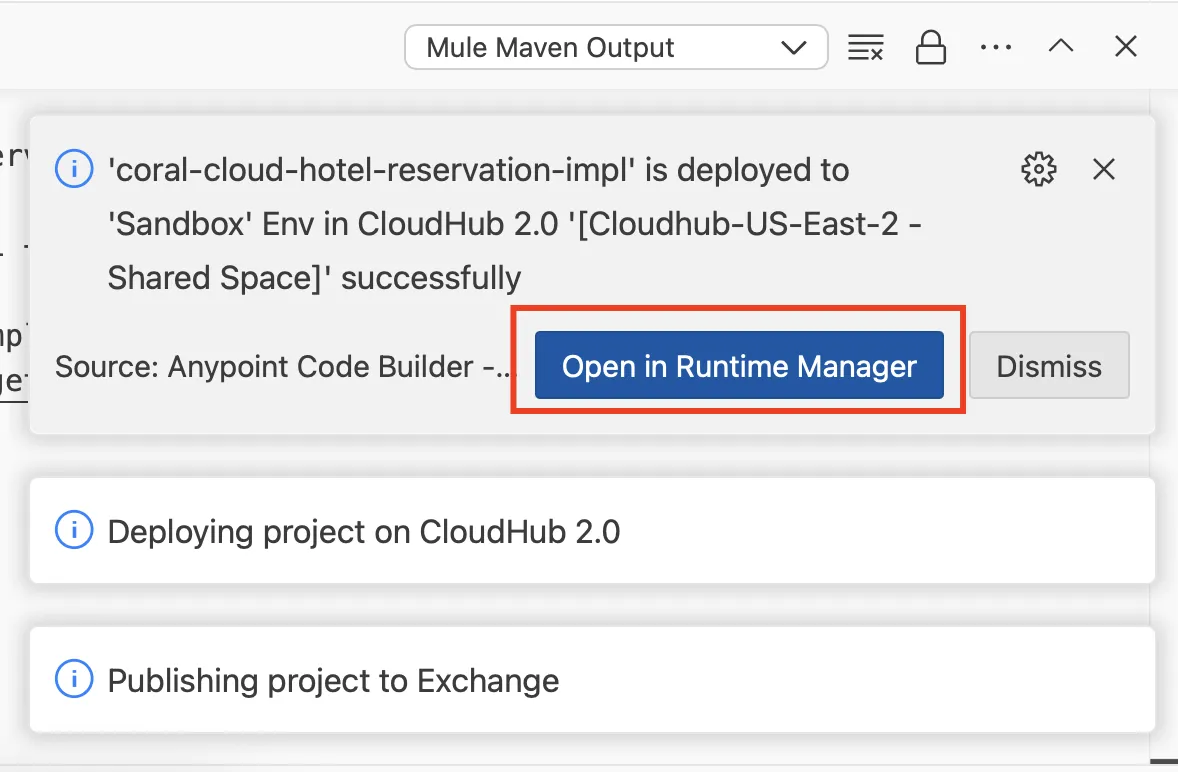
Task: Click the word 'successfully' in the notification
Action: click(431, 278)
